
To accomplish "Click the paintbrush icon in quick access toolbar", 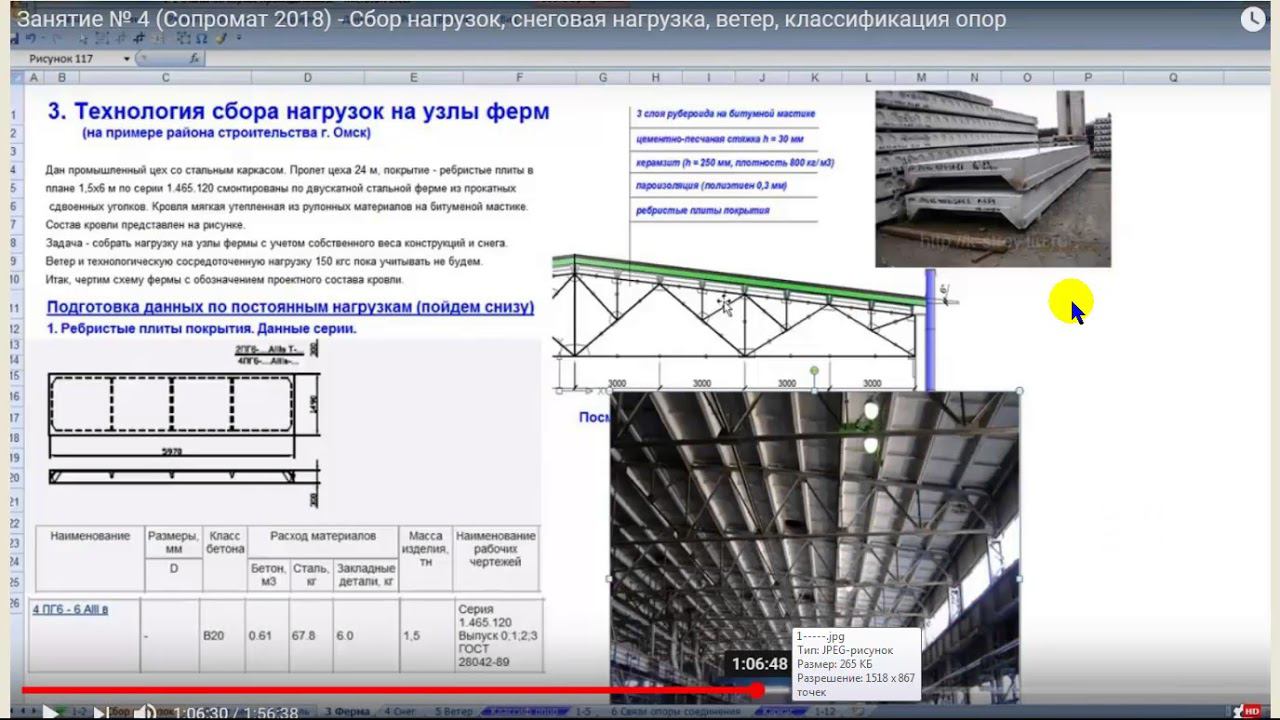I will [221, 39].
